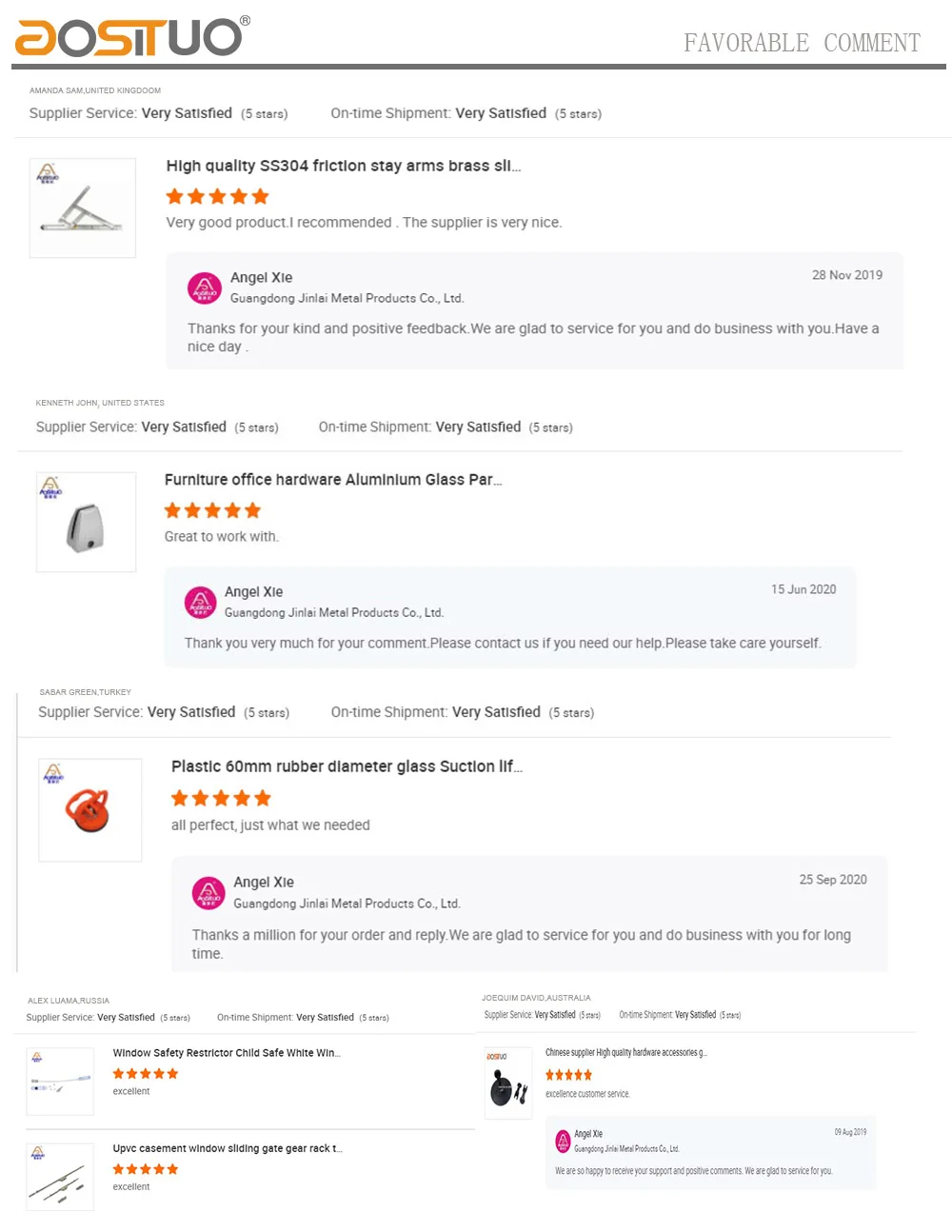Click Angel Xie avatar on 15 Jun 2020 reply
Image resolution: width=952 pixels, height=1232 pixels.
click(200, 602)
